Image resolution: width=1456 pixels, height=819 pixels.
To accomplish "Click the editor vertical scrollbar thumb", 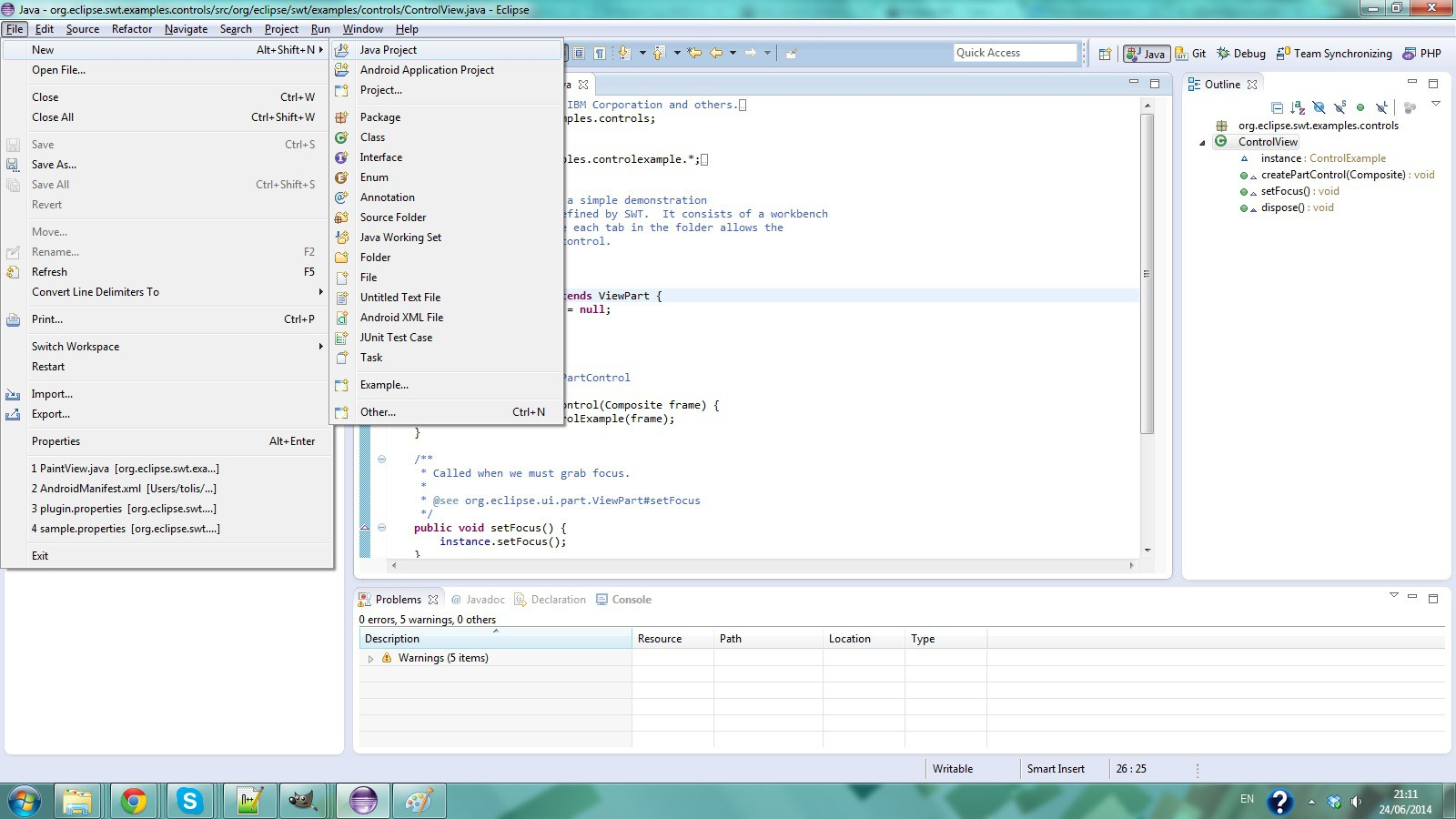I will pyautogui.click(x=1147, y=274).
